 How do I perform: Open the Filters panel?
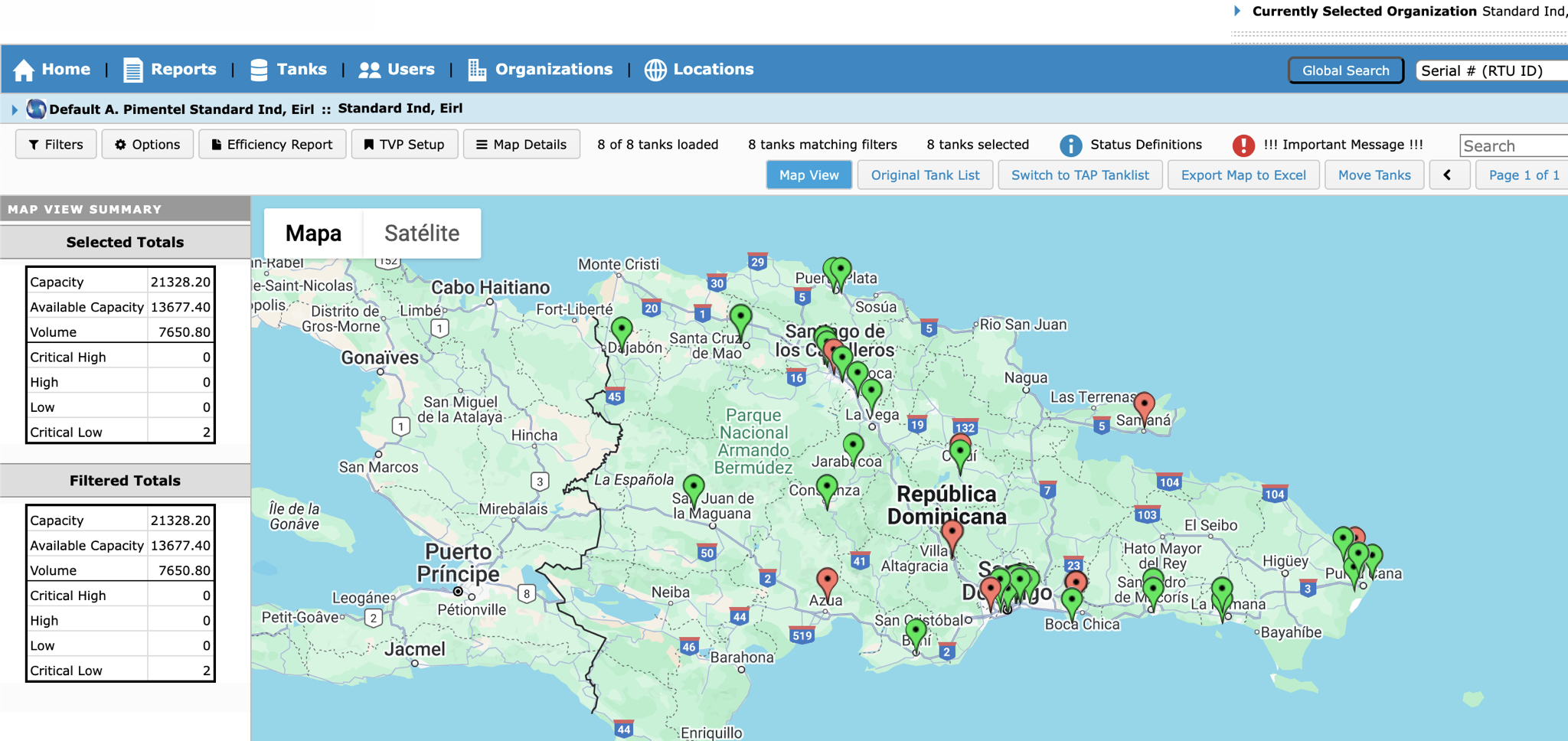click(x=56, y=145)
